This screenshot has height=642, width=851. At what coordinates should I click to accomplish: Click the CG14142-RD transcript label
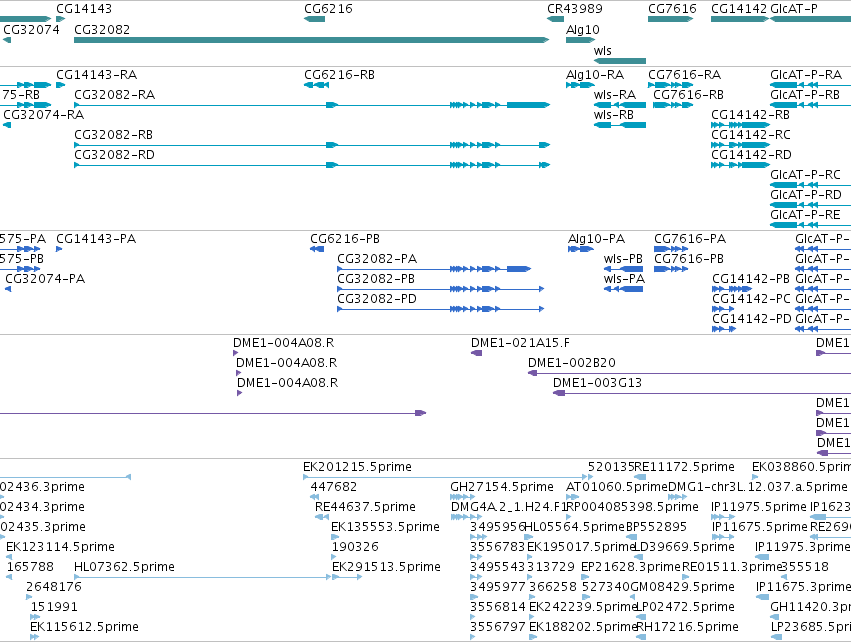(x=751, y=155)
